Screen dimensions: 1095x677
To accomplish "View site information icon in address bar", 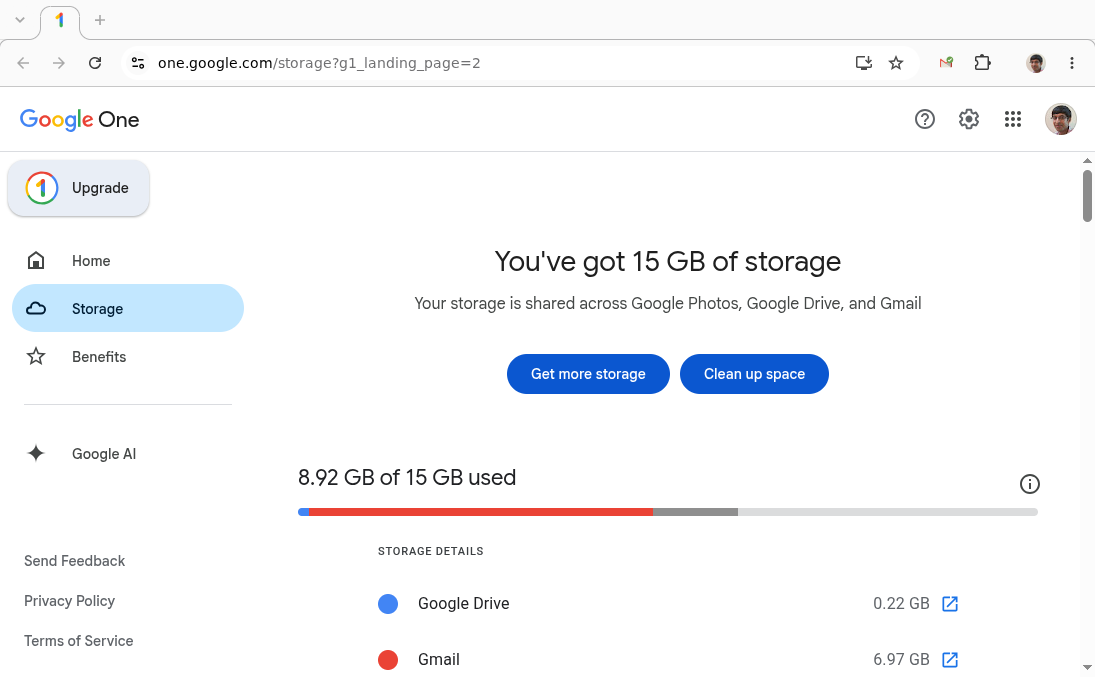I will click(x=138, y=63).
